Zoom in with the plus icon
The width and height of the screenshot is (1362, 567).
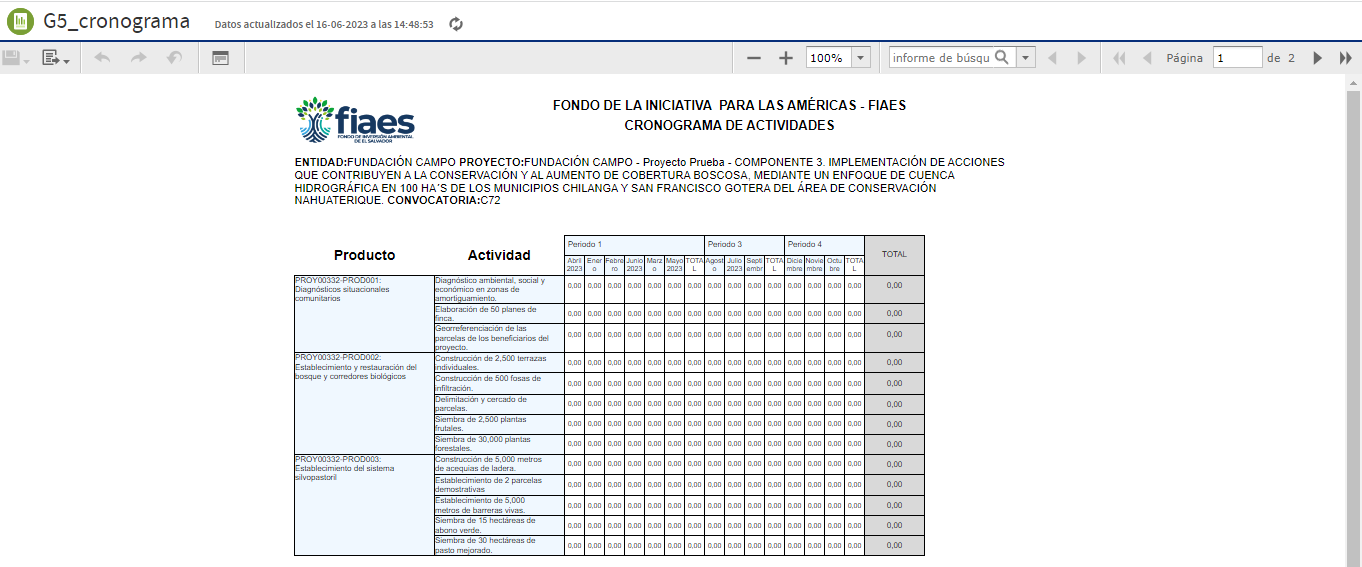786,59
